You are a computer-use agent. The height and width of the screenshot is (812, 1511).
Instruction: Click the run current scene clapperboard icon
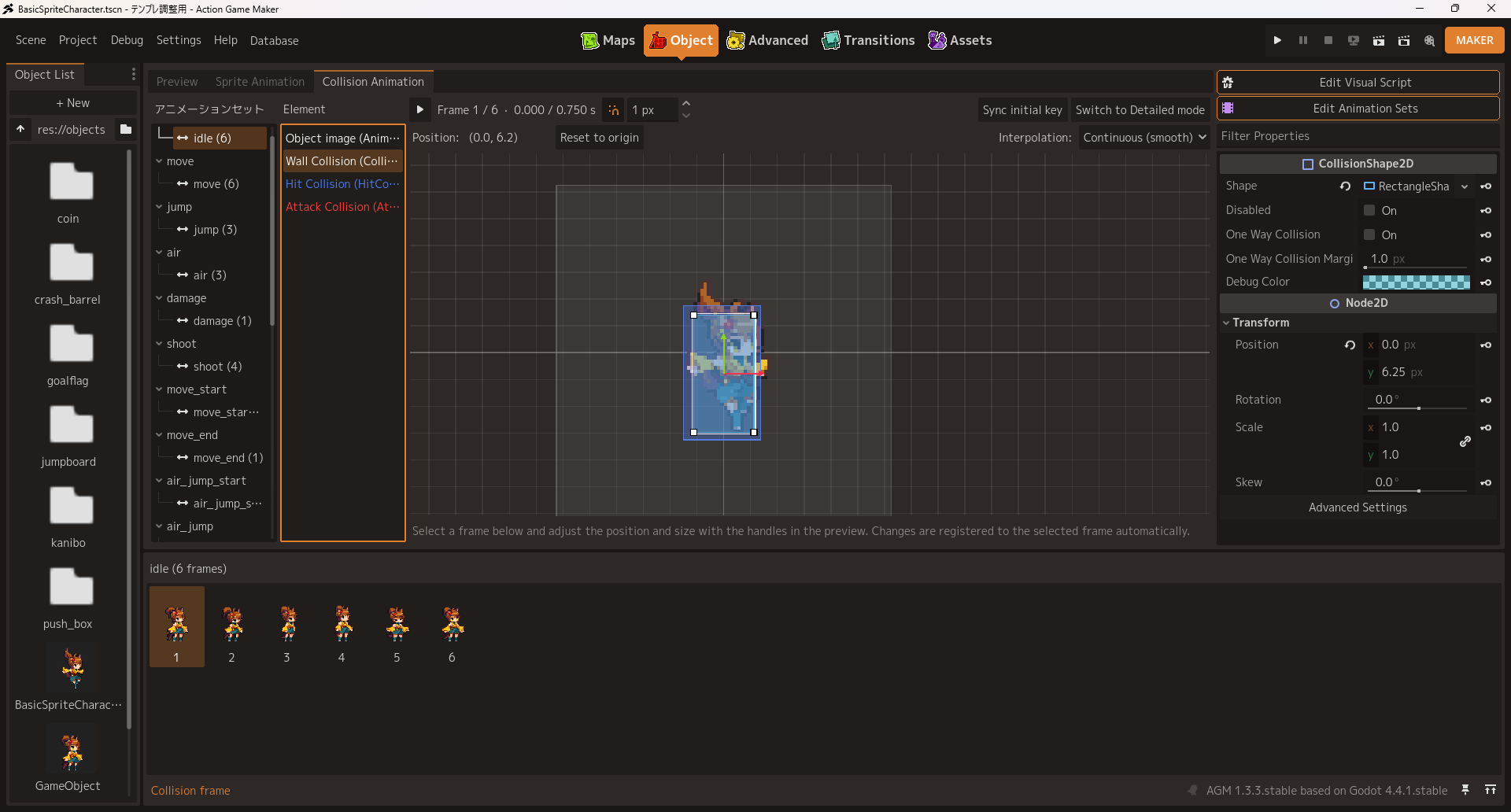[x=1379, y=40]
